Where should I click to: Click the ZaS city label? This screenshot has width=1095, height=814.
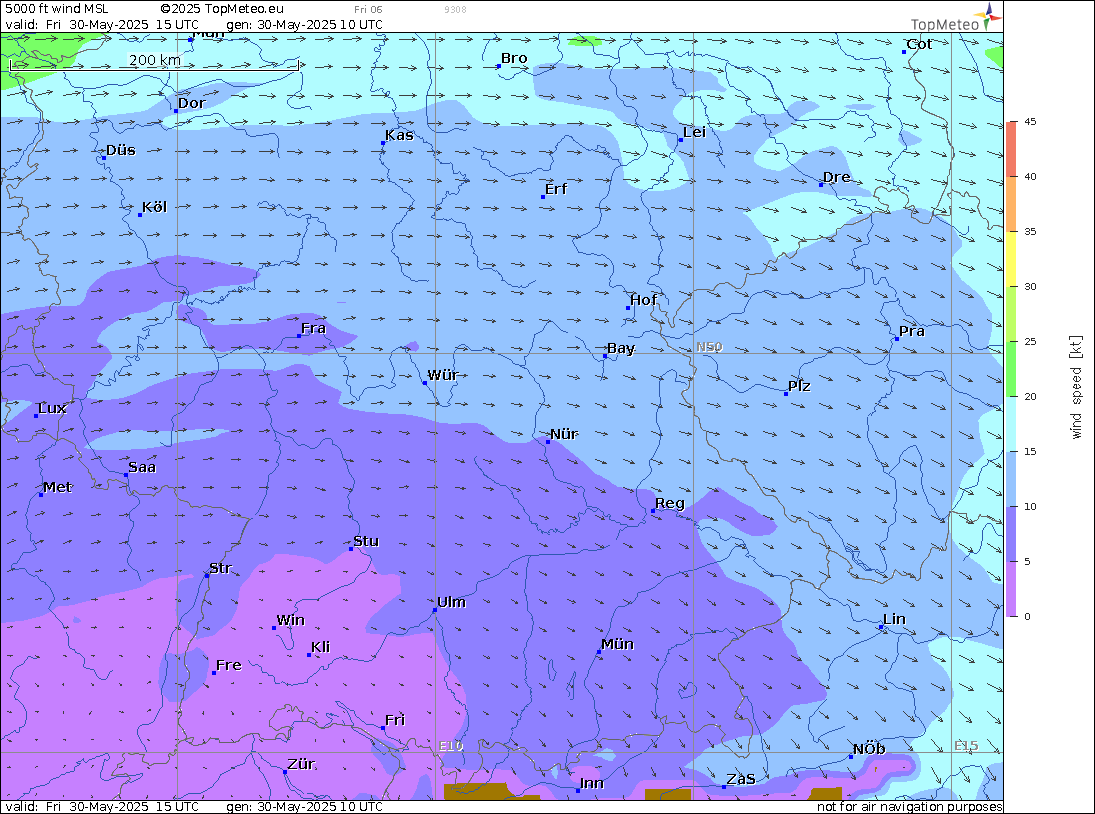(740, 779)
